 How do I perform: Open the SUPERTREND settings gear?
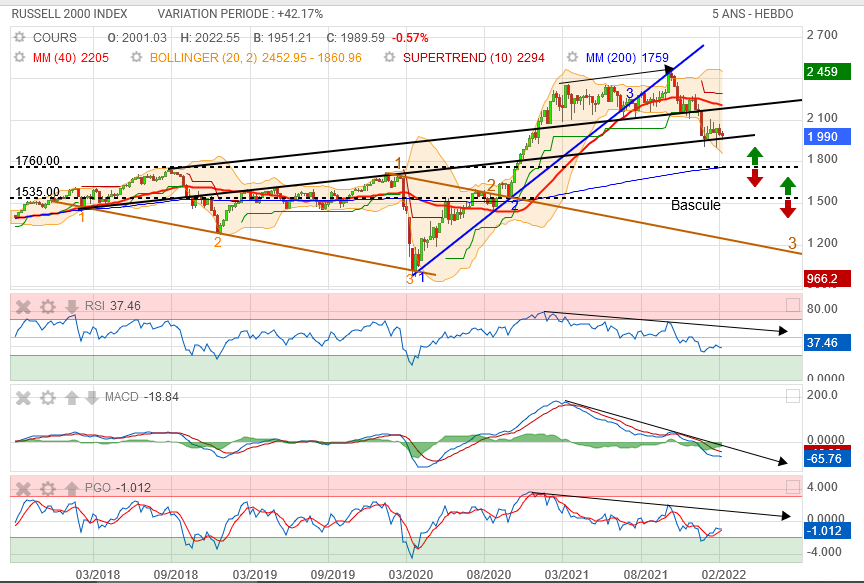pyautogui.click(x=390, y=57)
